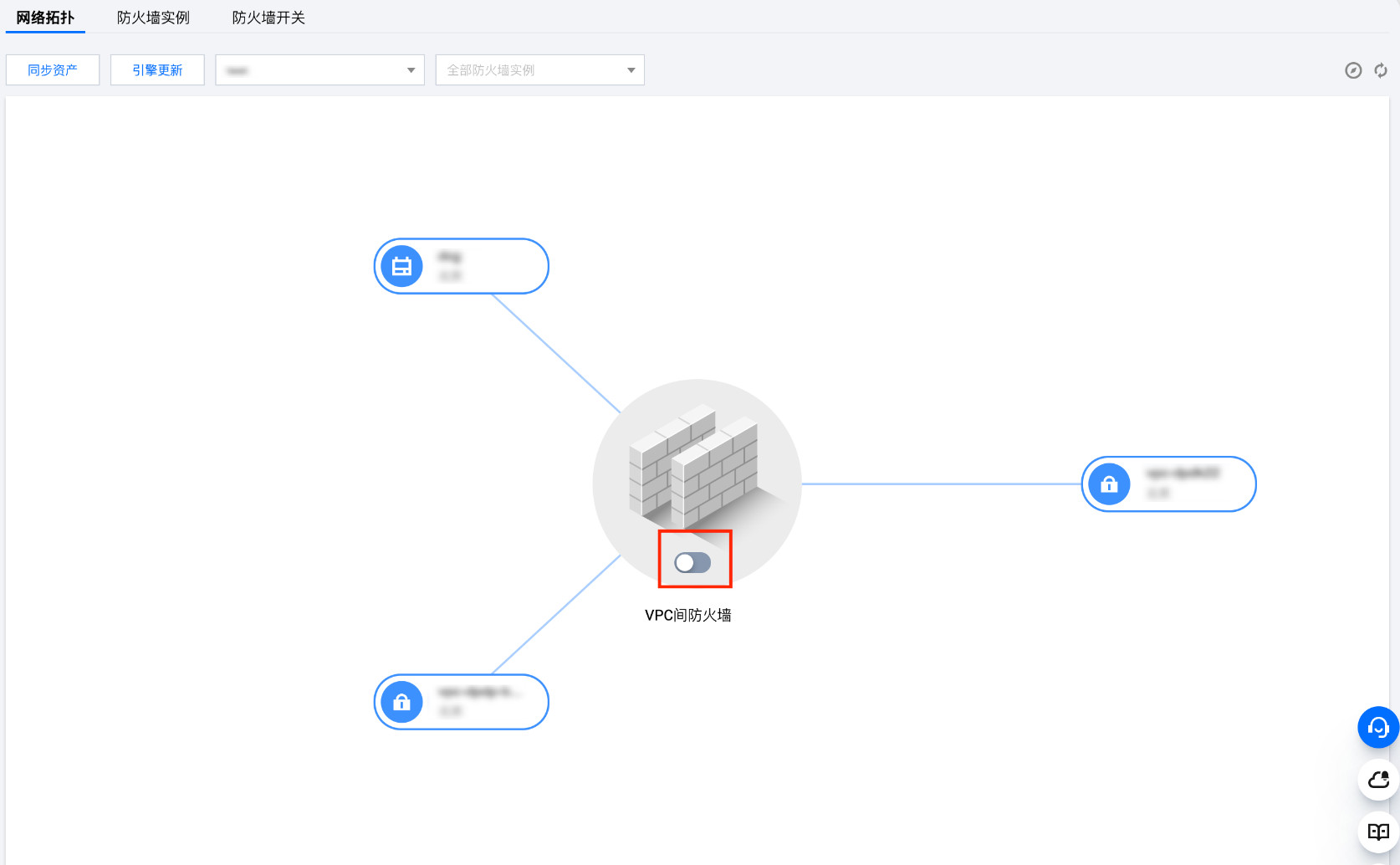Click the lock icon on the right node
This screenshot has height=865, width=1400.
pos(1109,484)
